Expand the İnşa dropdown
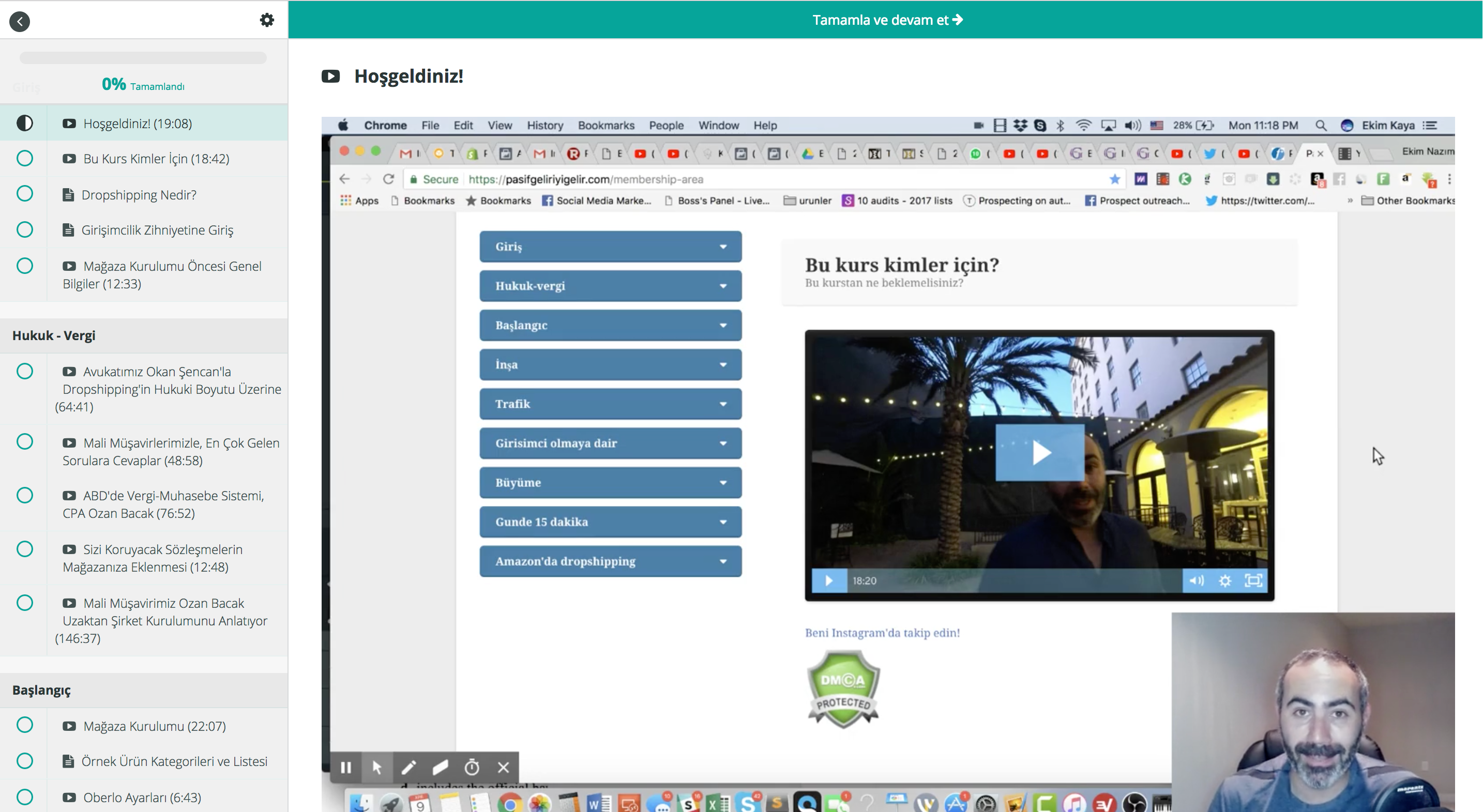The image size is (1483, 812). 610,364
